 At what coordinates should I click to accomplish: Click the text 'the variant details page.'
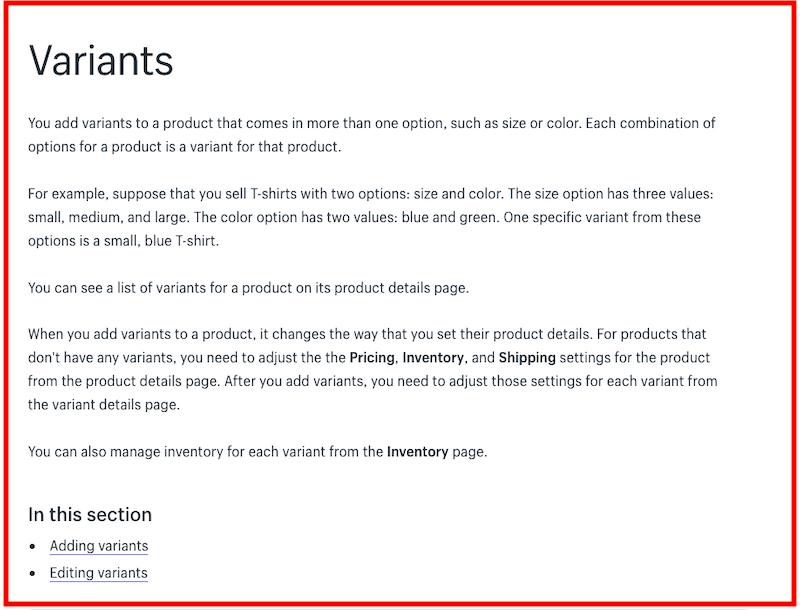pyautogui.click(x=104, y=404)
